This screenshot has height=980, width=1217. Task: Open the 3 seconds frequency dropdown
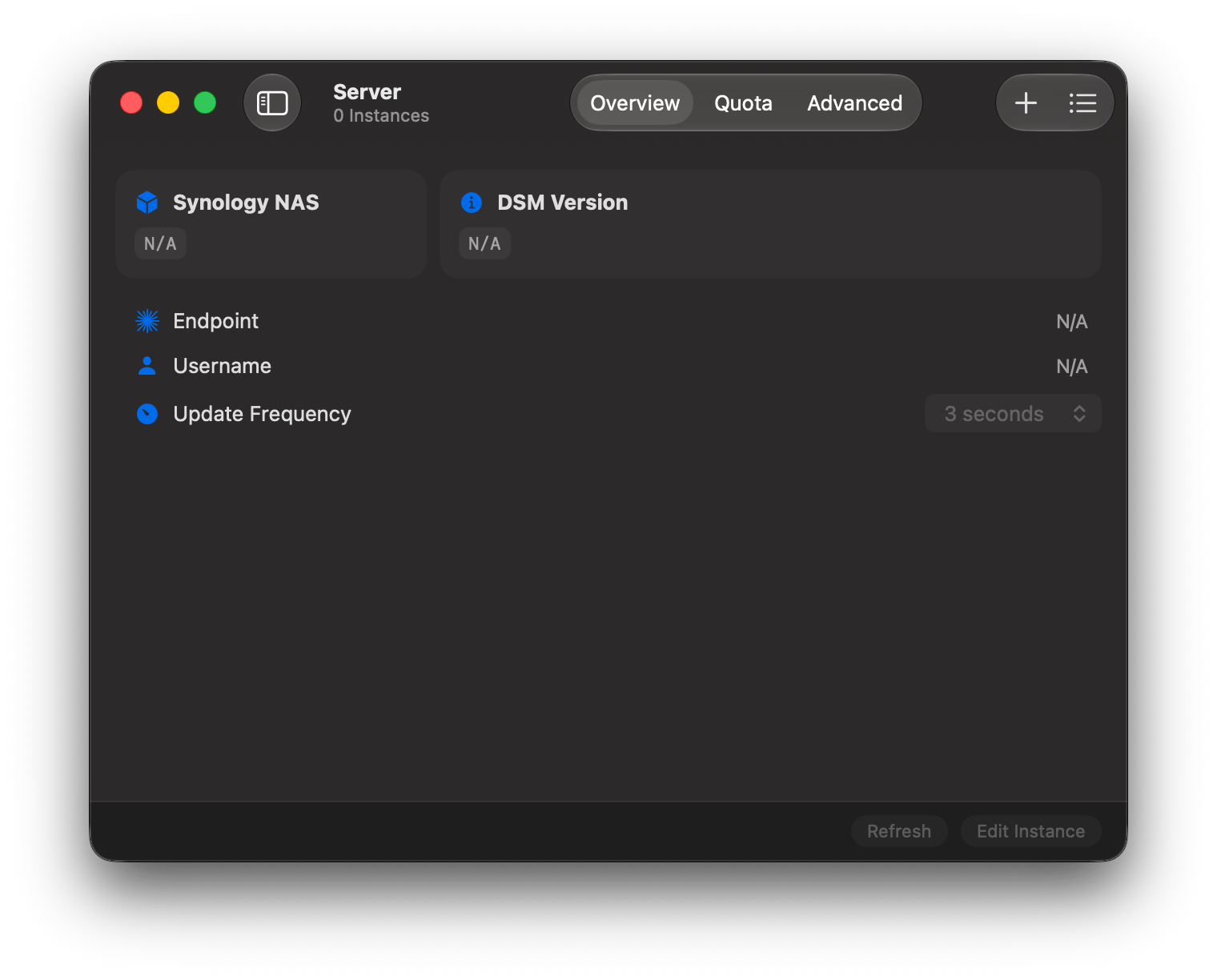tap(1013, 414)
